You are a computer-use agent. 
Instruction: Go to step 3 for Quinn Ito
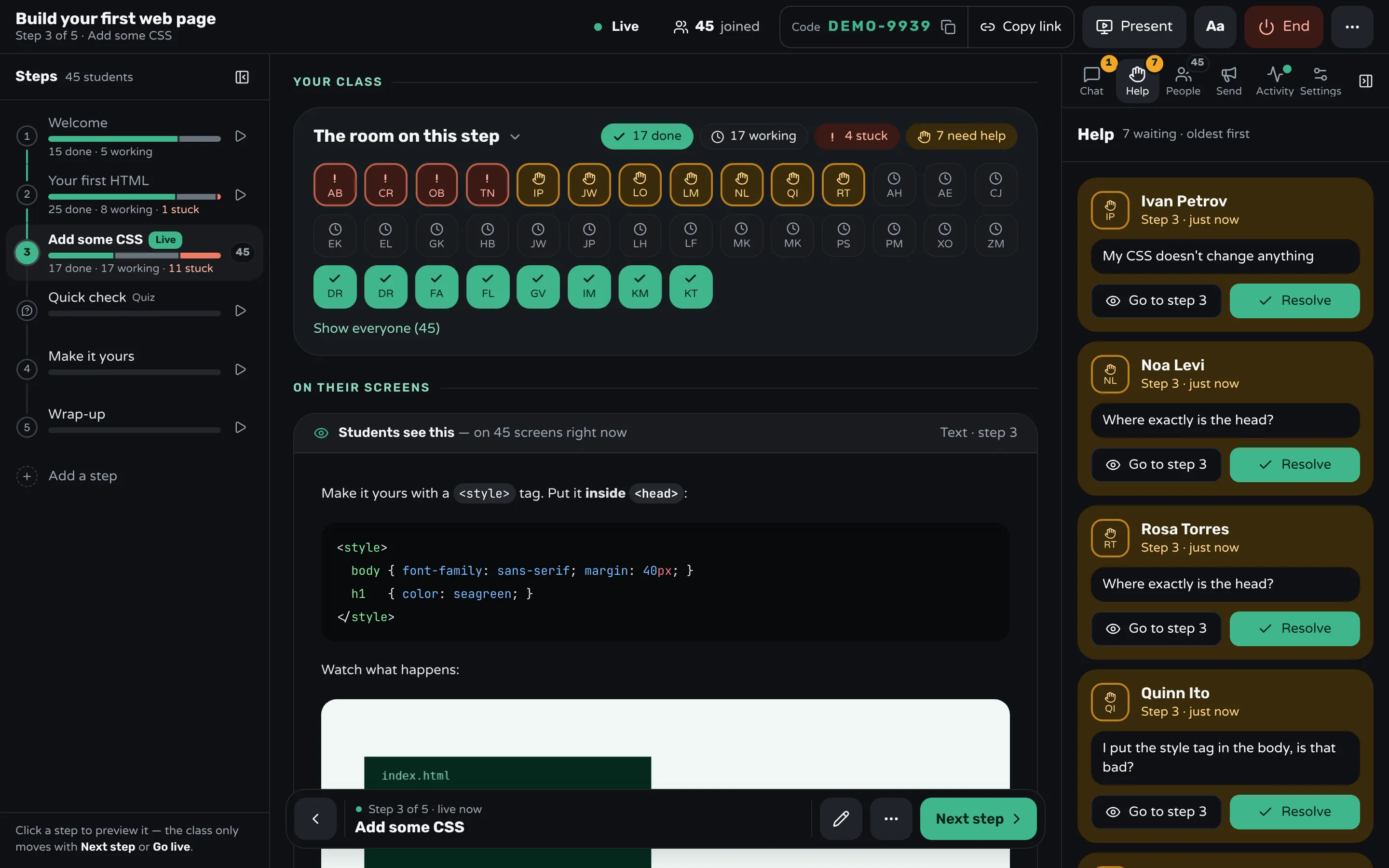[x=1156, y=812]
